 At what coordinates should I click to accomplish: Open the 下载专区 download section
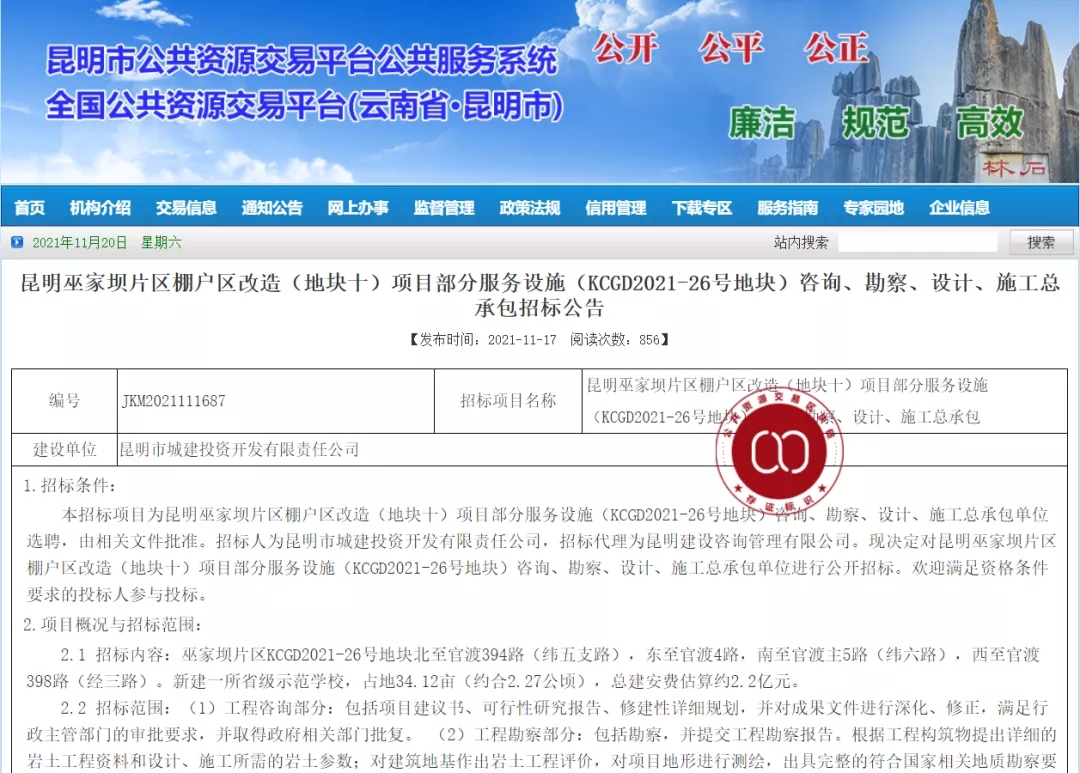tap(702, 208)
